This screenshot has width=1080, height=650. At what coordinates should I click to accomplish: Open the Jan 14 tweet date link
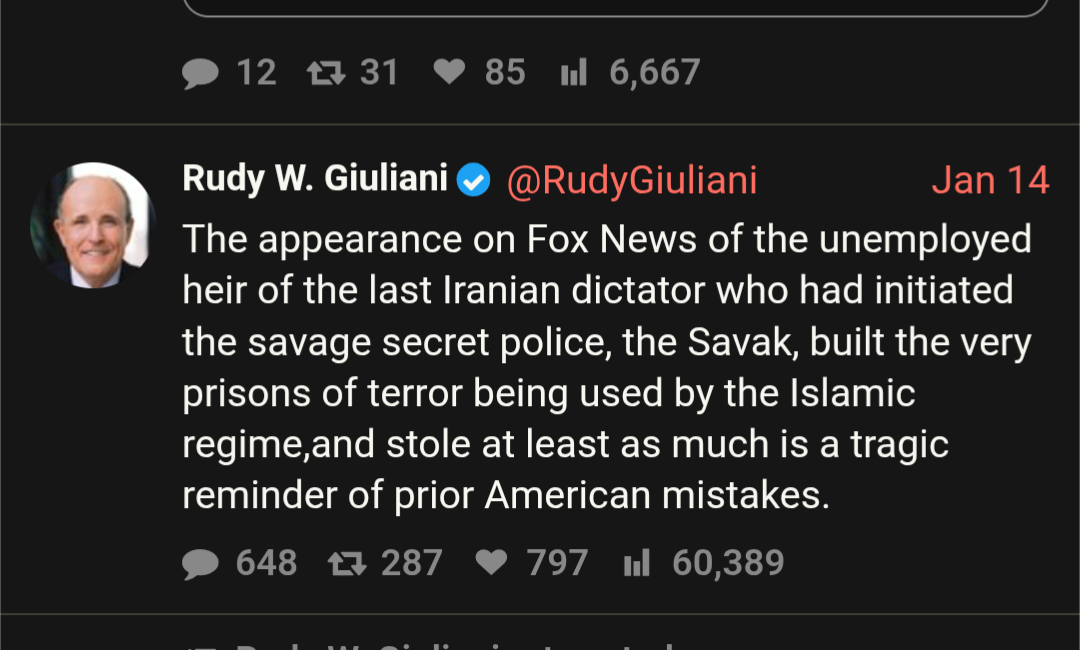pos(990,181)
